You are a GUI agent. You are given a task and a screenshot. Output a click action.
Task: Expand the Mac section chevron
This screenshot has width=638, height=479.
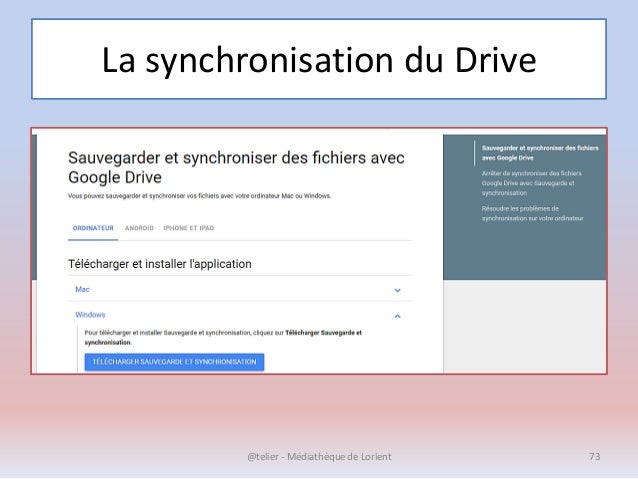398,290
